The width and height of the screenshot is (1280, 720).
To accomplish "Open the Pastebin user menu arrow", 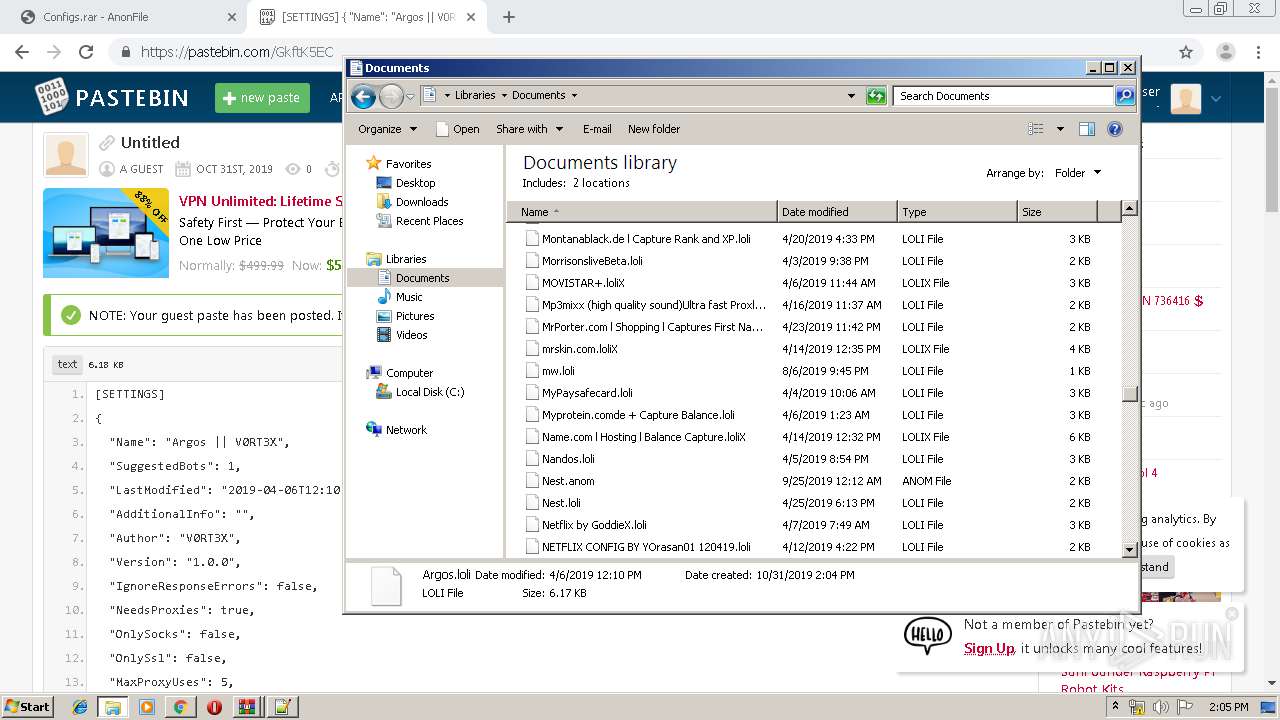I will (1216, 98).
